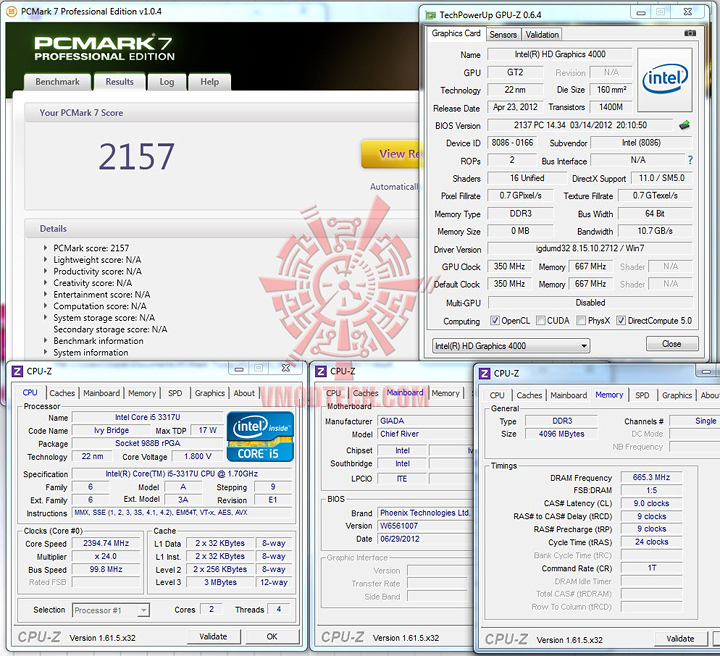Click Validate in left CPU-Z window

213,636
